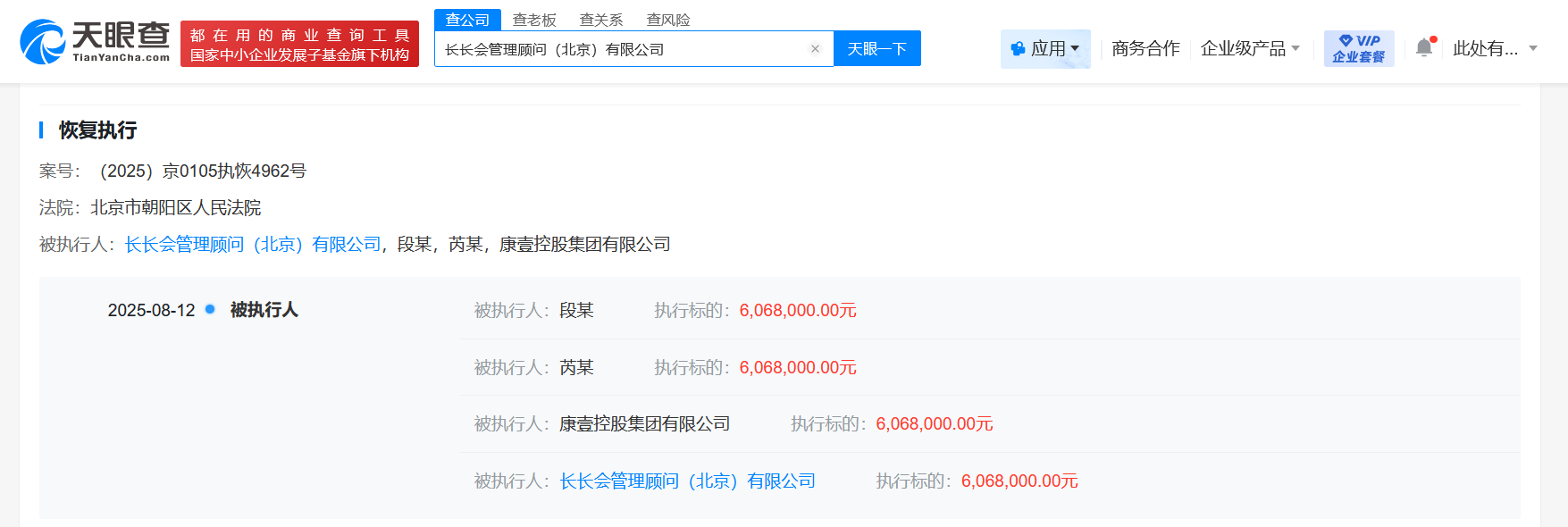Select the 查关系 tab
Screen dimensions: 1568x527
[x=601, y=20]
